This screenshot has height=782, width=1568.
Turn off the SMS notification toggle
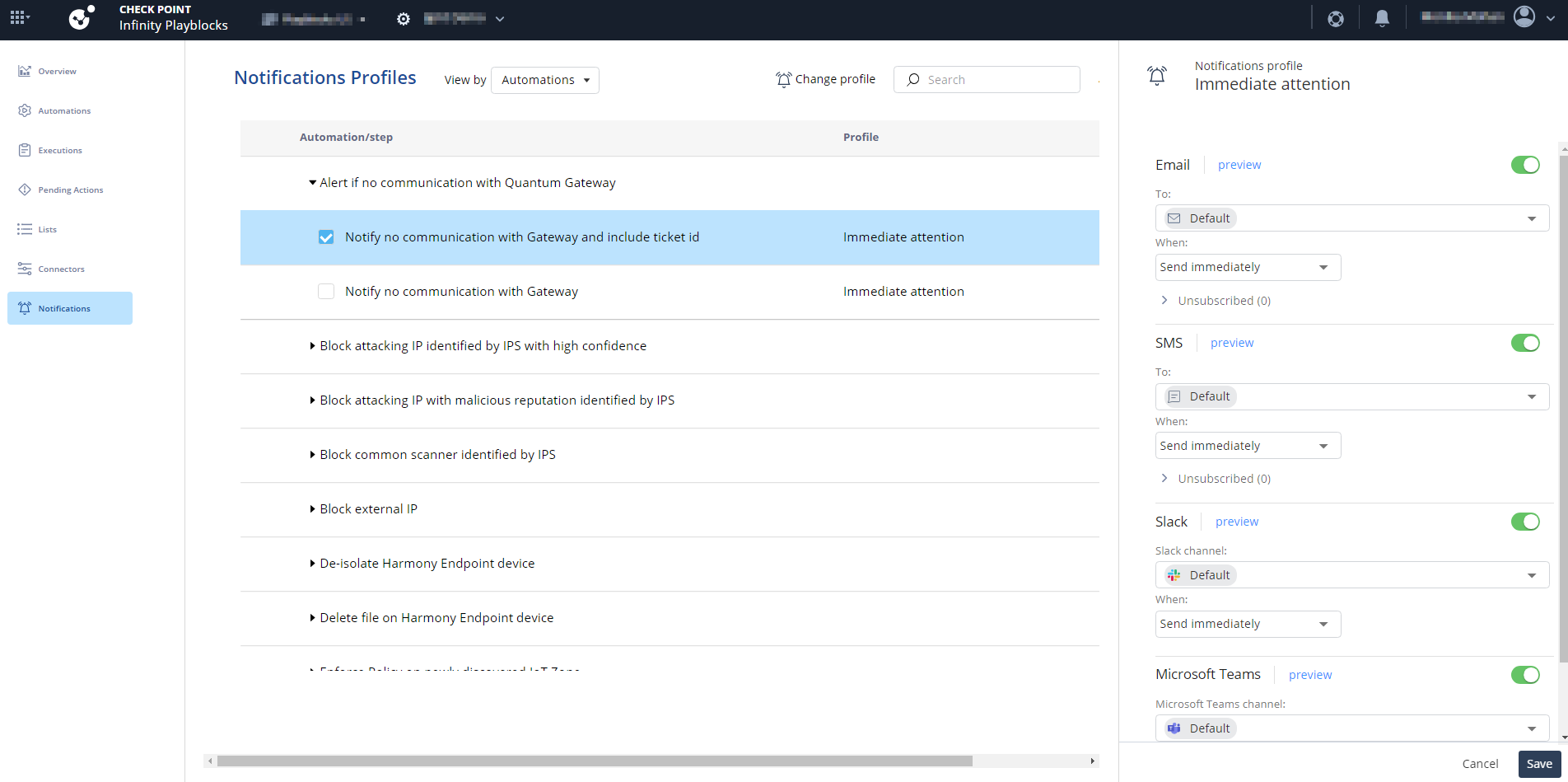1525,343
